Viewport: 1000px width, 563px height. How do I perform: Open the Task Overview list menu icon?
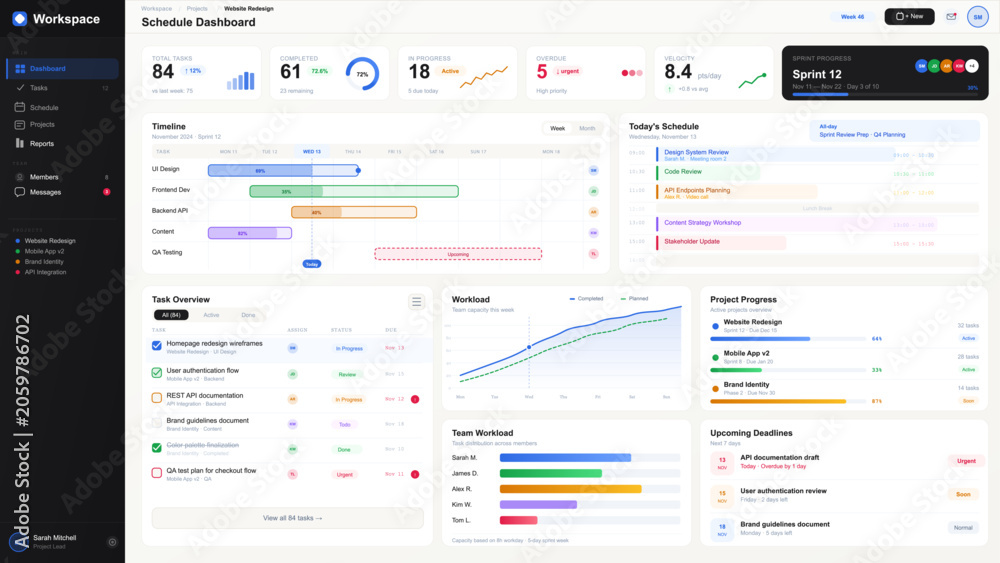point(416,302)
